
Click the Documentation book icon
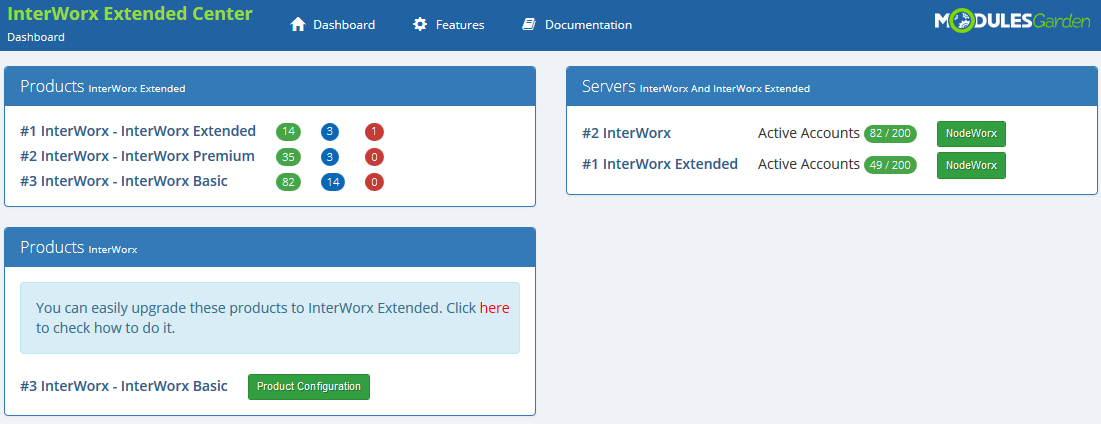(x=529, y=25)
